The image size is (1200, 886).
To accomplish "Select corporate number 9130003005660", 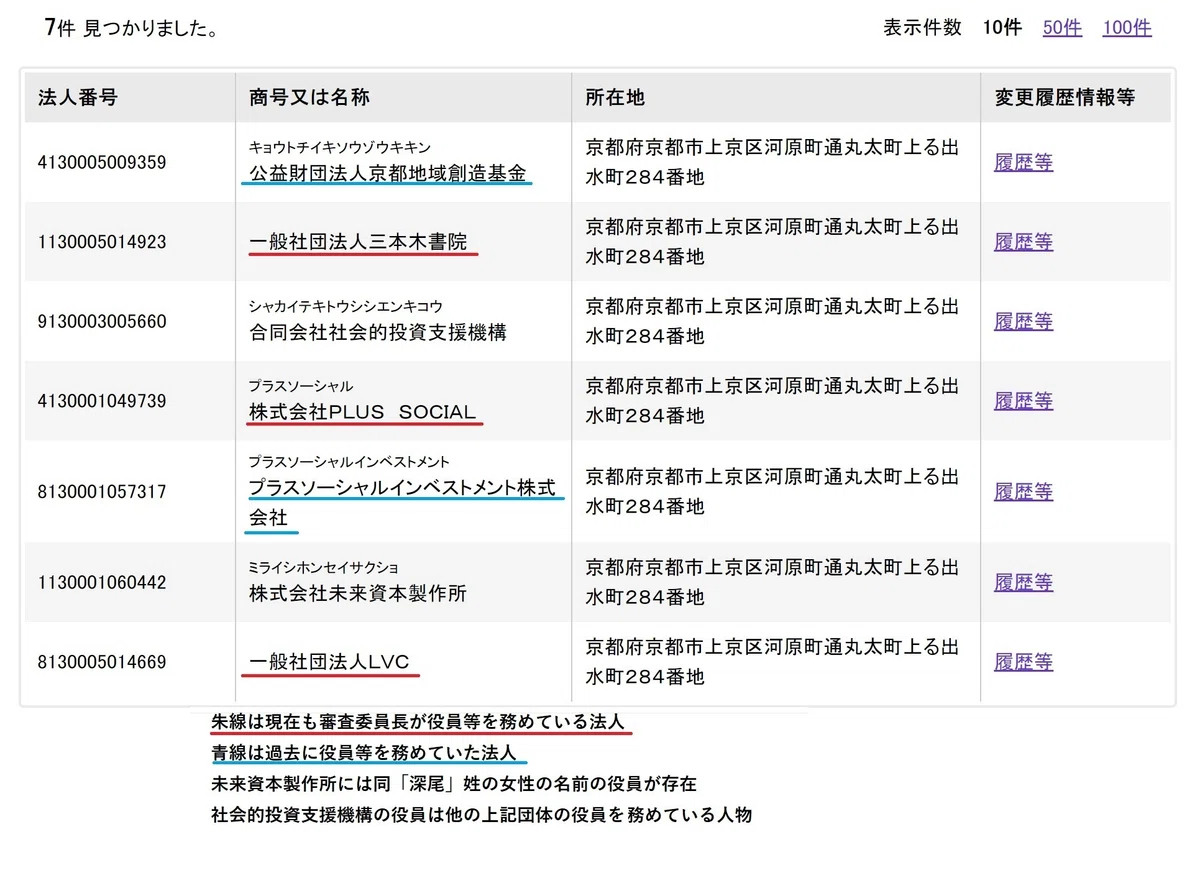I will [102, 322].
